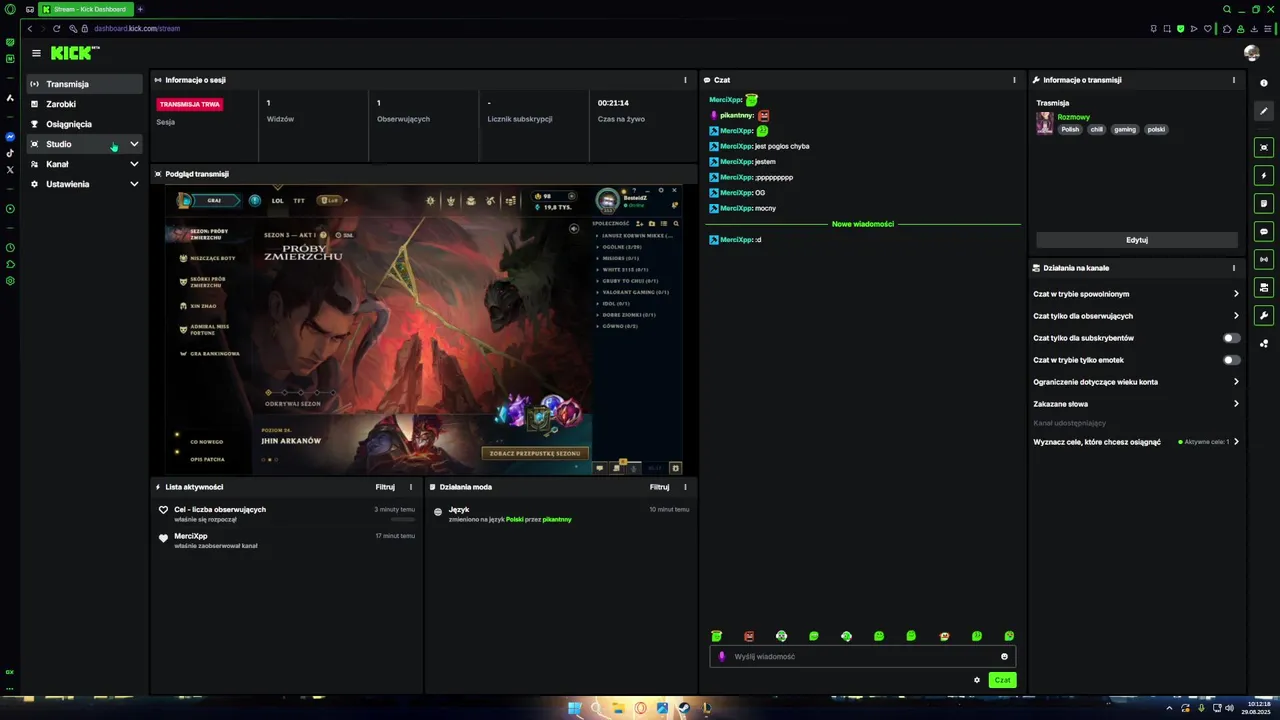Open Filtruj in Działania moda
The height and width of the screenshot is (720, 1280).
pyautogui.click(x=659, y=487)
